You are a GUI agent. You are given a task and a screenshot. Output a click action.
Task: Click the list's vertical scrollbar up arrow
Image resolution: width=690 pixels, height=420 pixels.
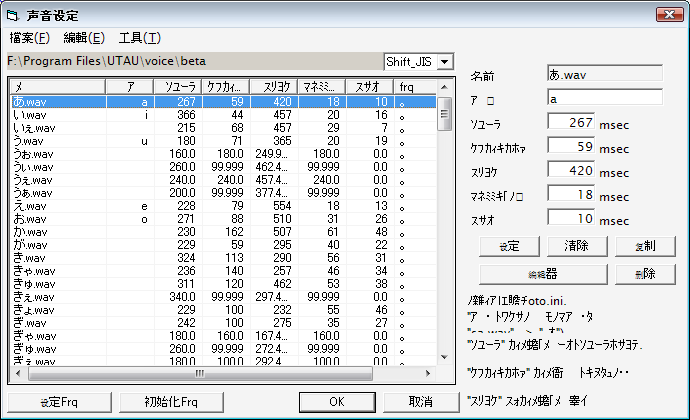pyautogui.click(x=444, y=87)
